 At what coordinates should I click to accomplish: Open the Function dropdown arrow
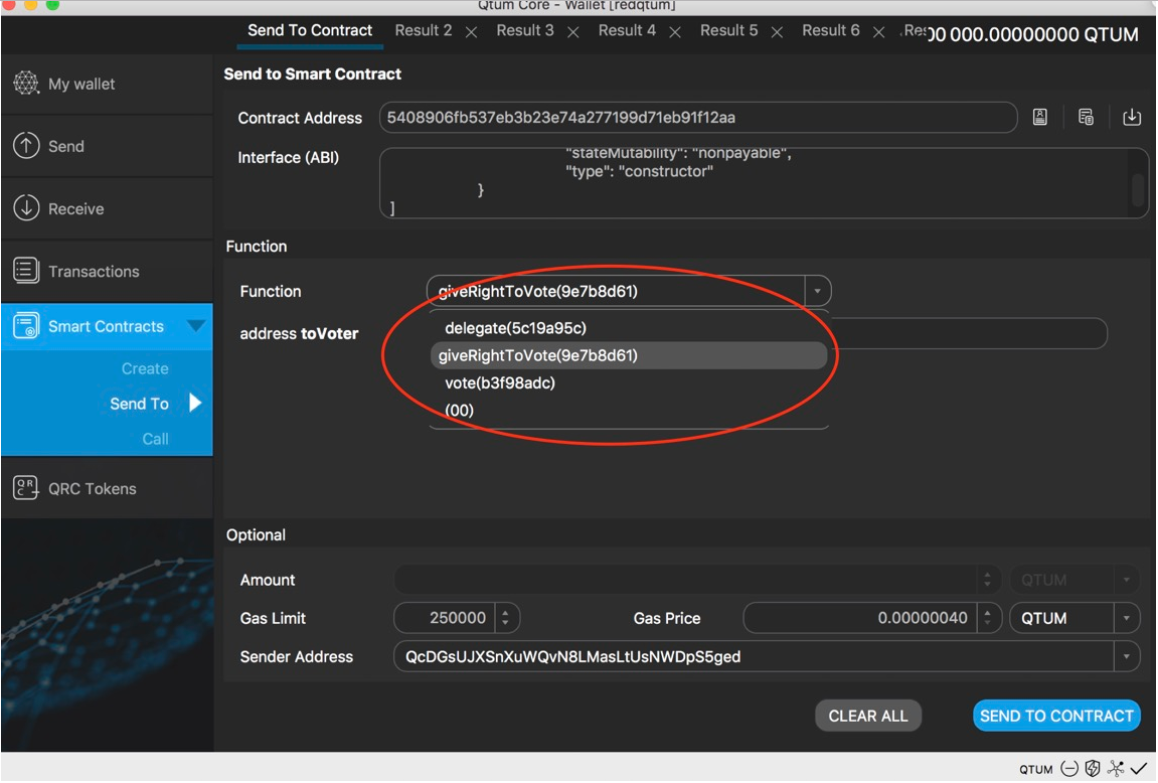pos(818,291)
